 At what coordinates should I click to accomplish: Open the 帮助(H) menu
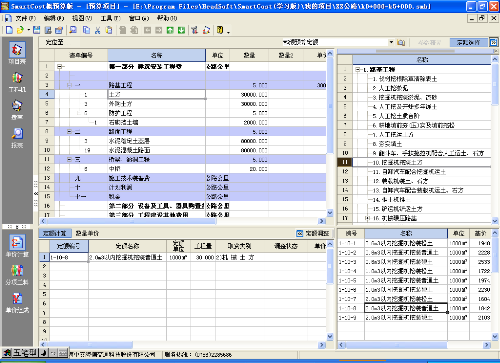167,18
